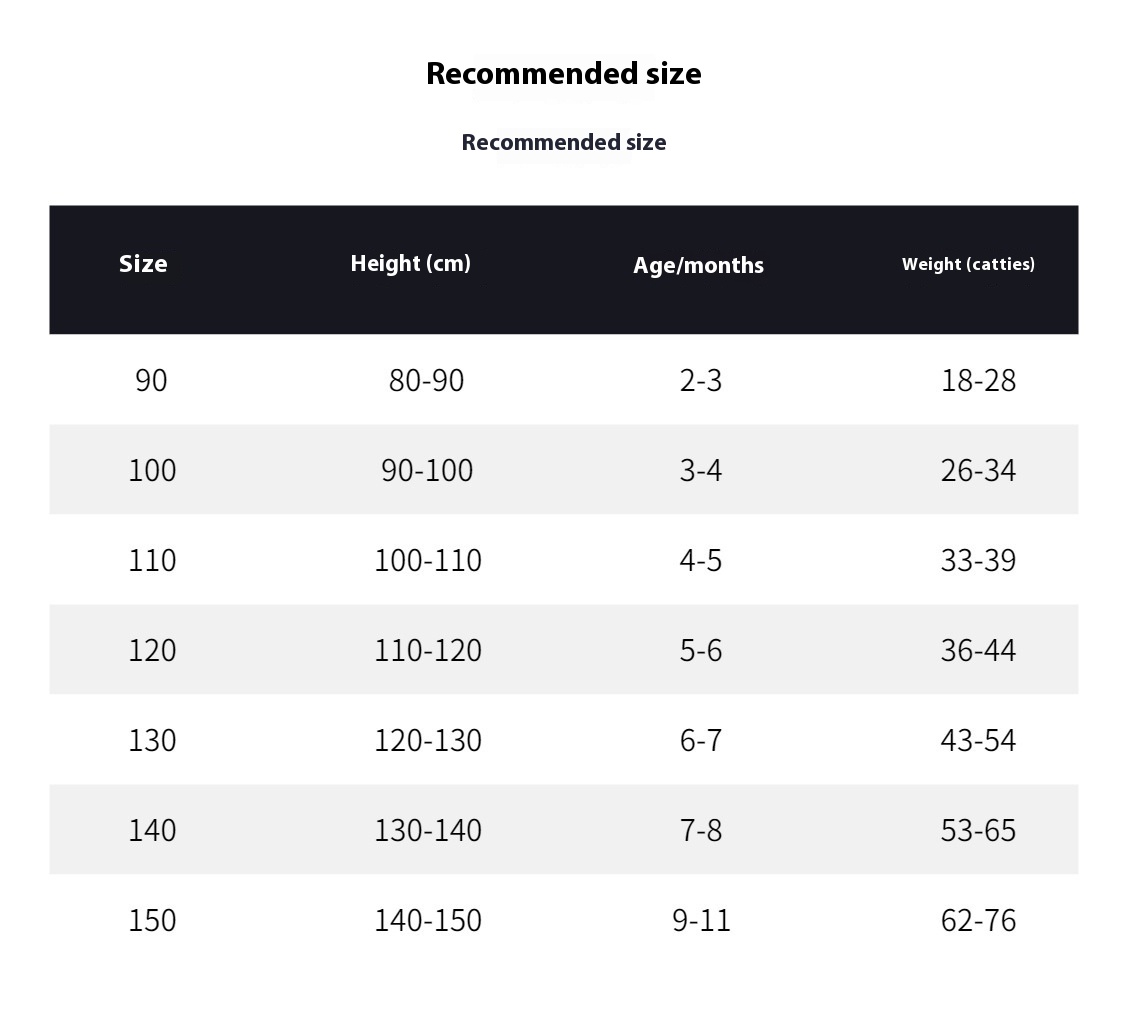Select the weight cell "18-28"

[x=978, y=380]
